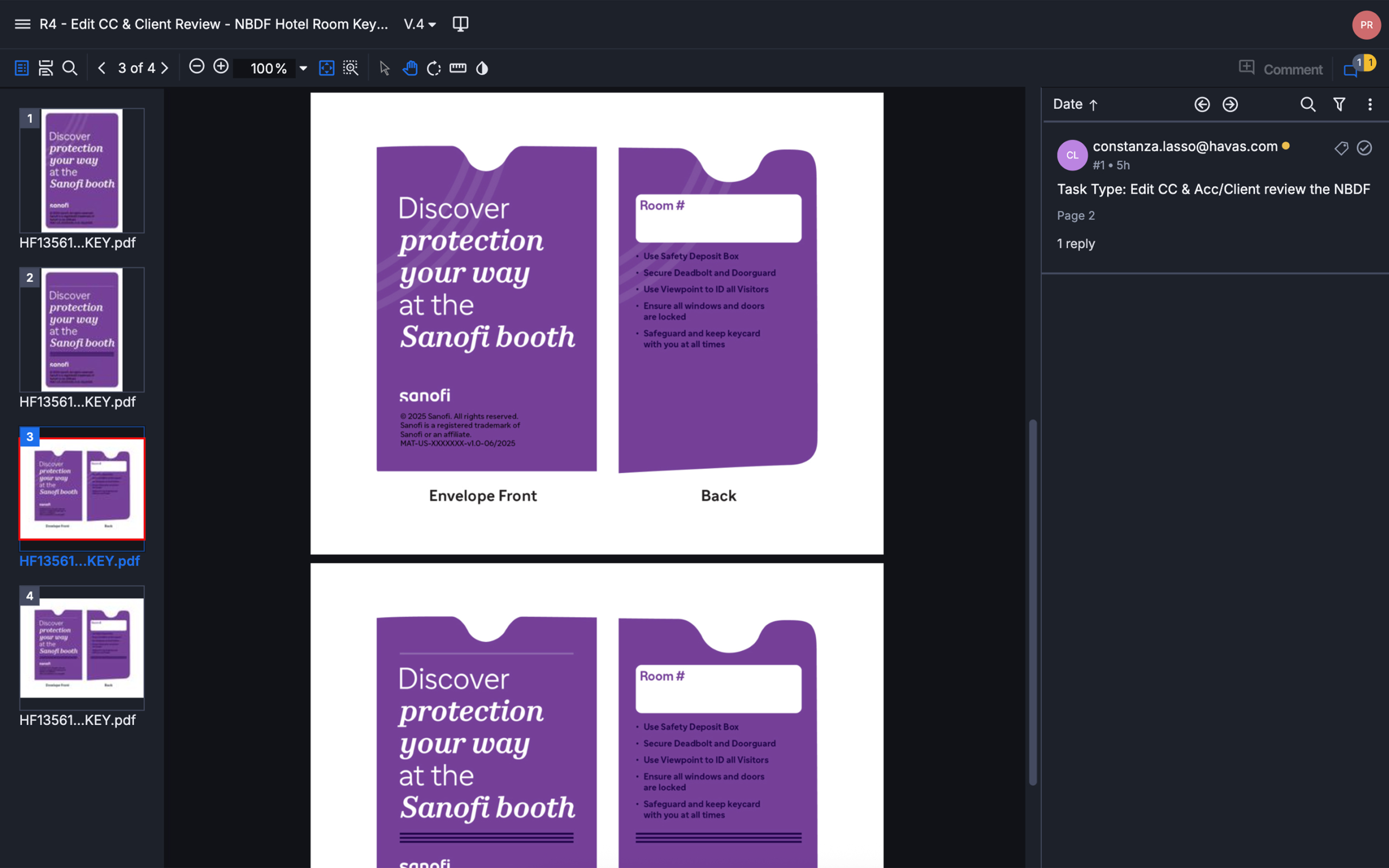Select page 2 thumbnail
The width and height of the screenshot is (1389, 868).
[81, 329]
